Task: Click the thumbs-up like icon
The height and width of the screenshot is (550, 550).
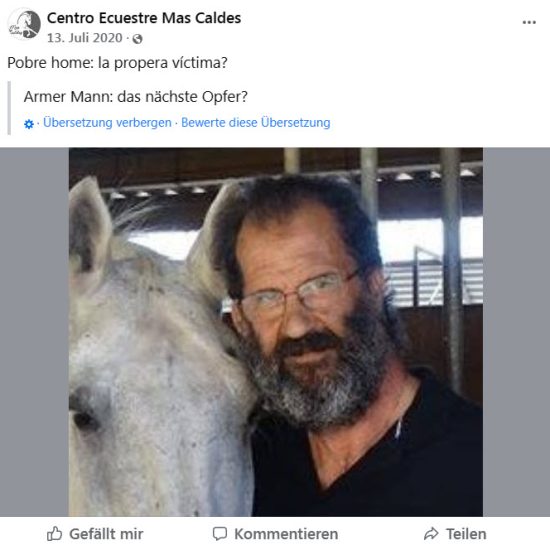Action: pyautogui.click(x=54, y=534)
